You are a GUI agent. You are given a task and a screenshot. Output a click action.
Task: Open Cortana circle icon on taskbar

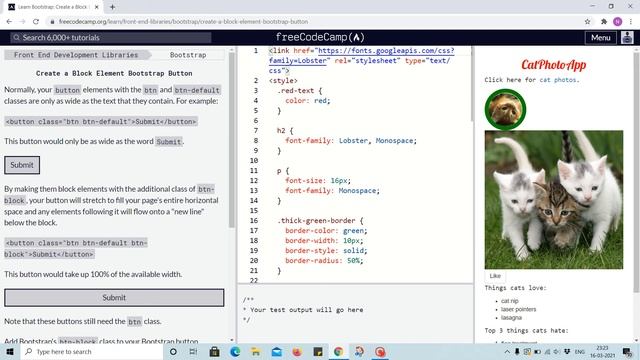coord(173,351)
